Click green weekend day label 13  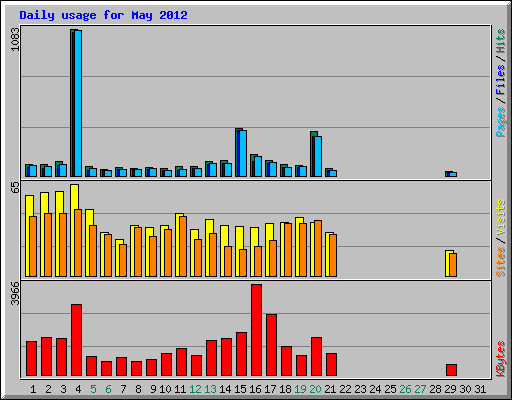(210, 389)
